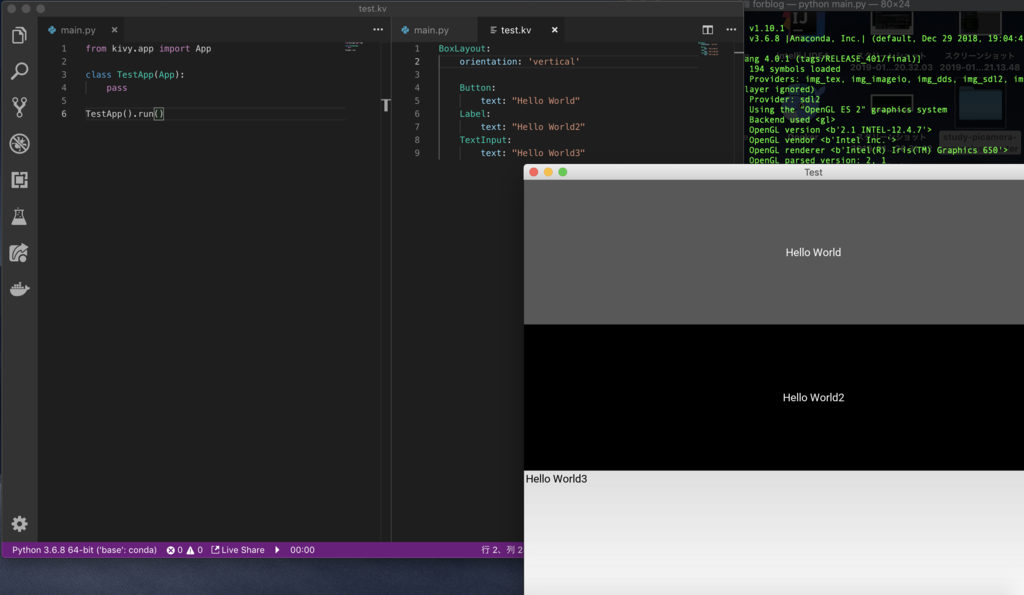
Task: Click 'text: "Hello World2"' line in test.kv
Action: coord(533,127)
